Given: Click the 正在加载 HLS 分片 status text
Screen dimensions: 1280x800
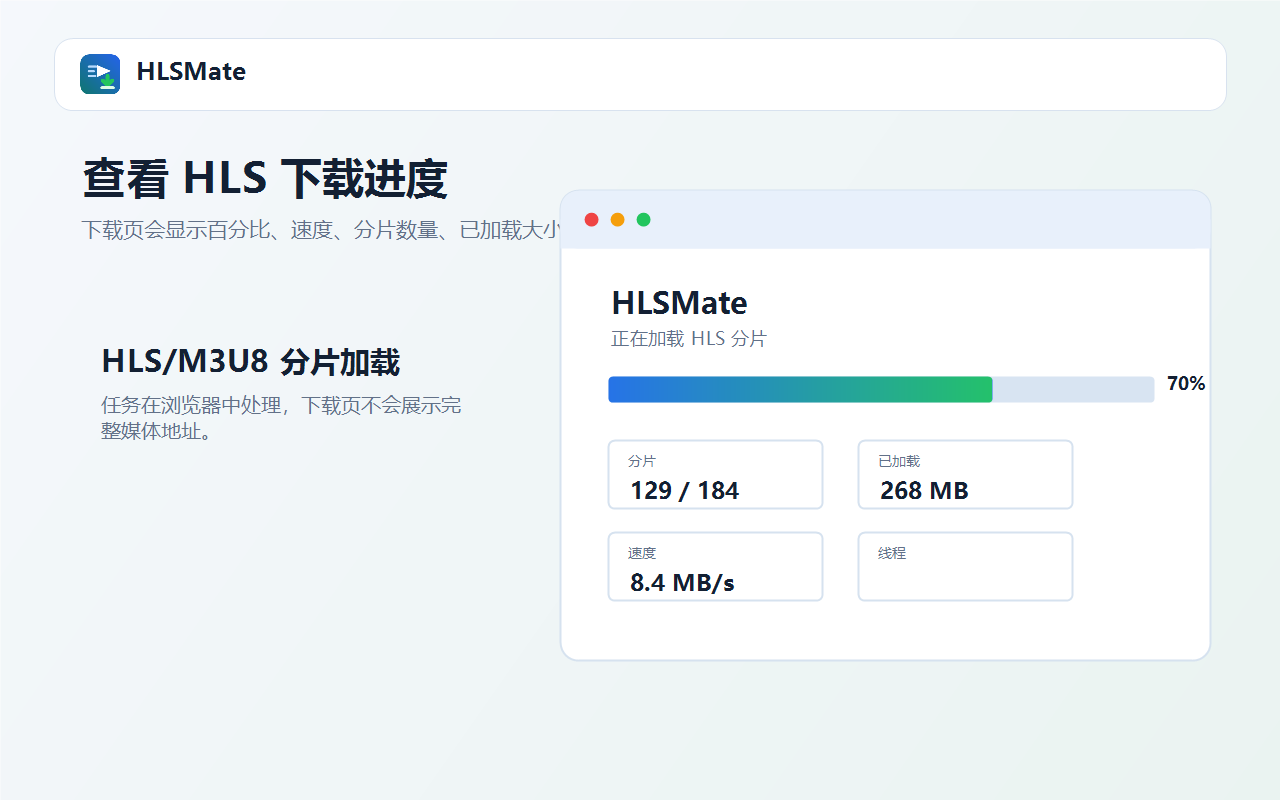Looking at the screenshot, I should [689, 339].
